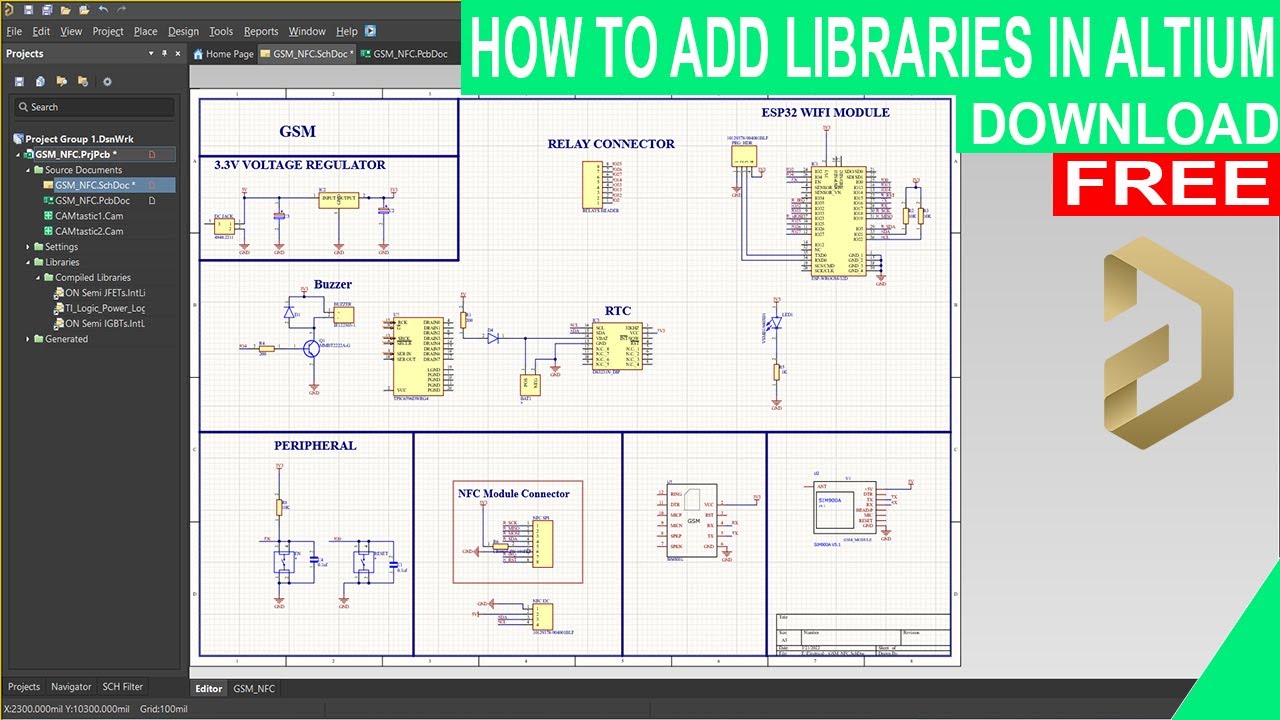Collapse the Libraries folder

tap(28, 262)
